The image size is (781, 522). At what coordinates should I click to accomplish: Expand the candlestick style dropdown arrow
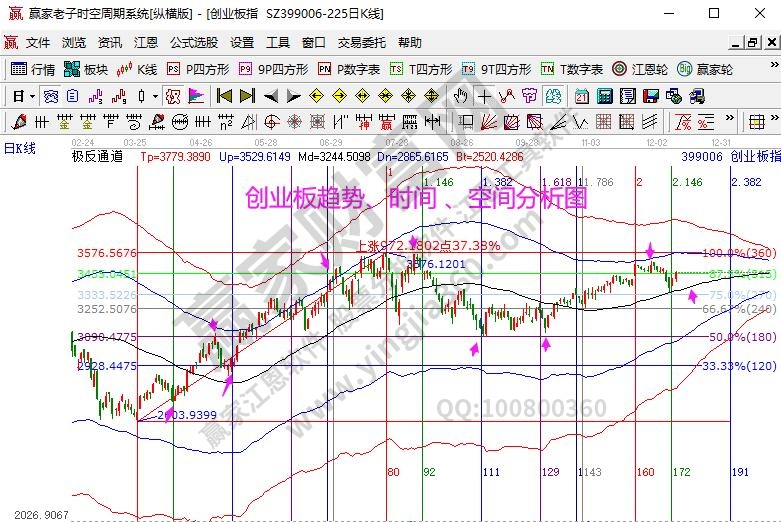click(x=154, y=96)
